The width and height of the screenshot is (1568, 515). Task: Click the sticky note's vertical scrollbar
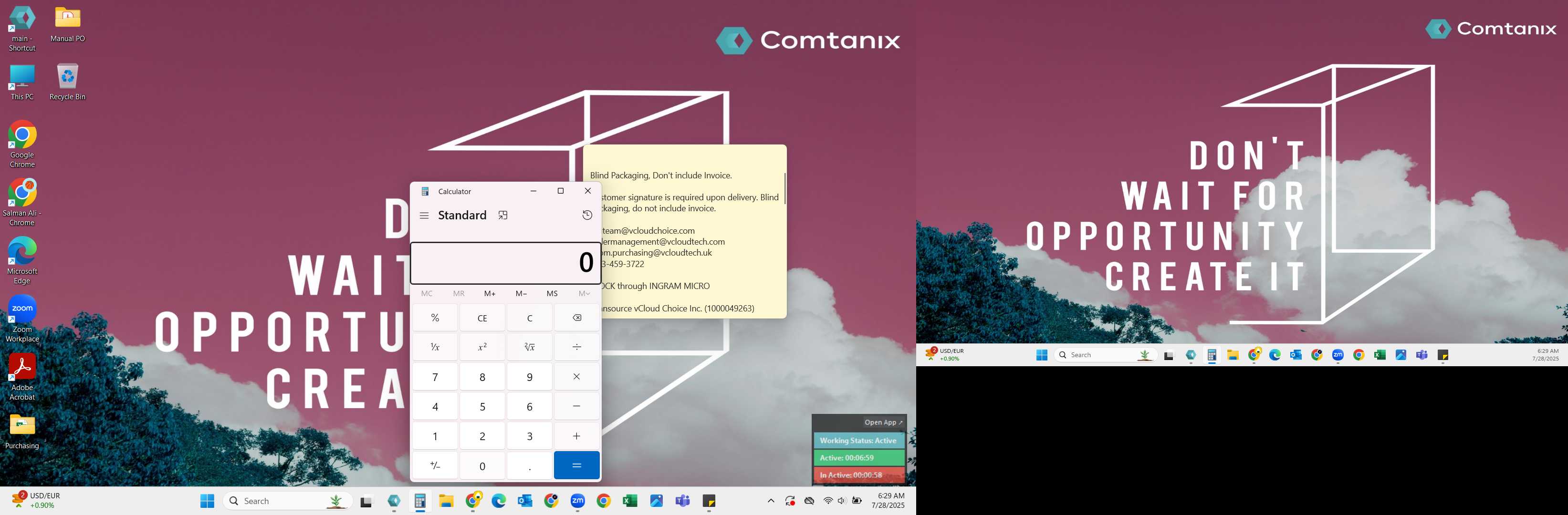784,188
